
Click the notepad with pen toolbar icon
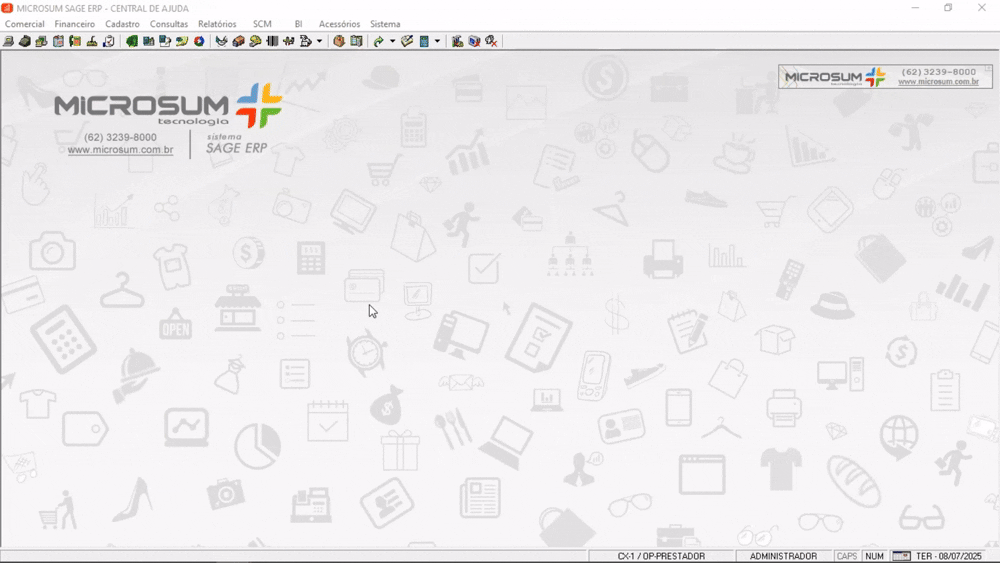[x=407, y=41]
